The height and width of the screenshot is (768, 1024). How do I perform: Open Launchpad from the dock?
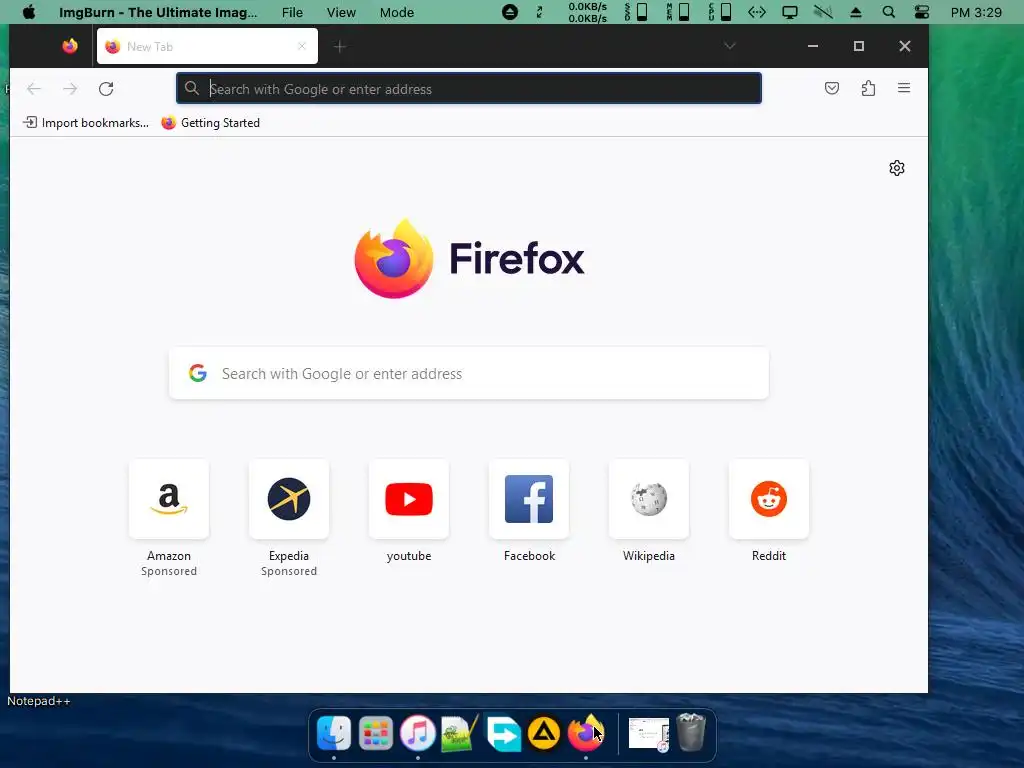coord(376,733)
